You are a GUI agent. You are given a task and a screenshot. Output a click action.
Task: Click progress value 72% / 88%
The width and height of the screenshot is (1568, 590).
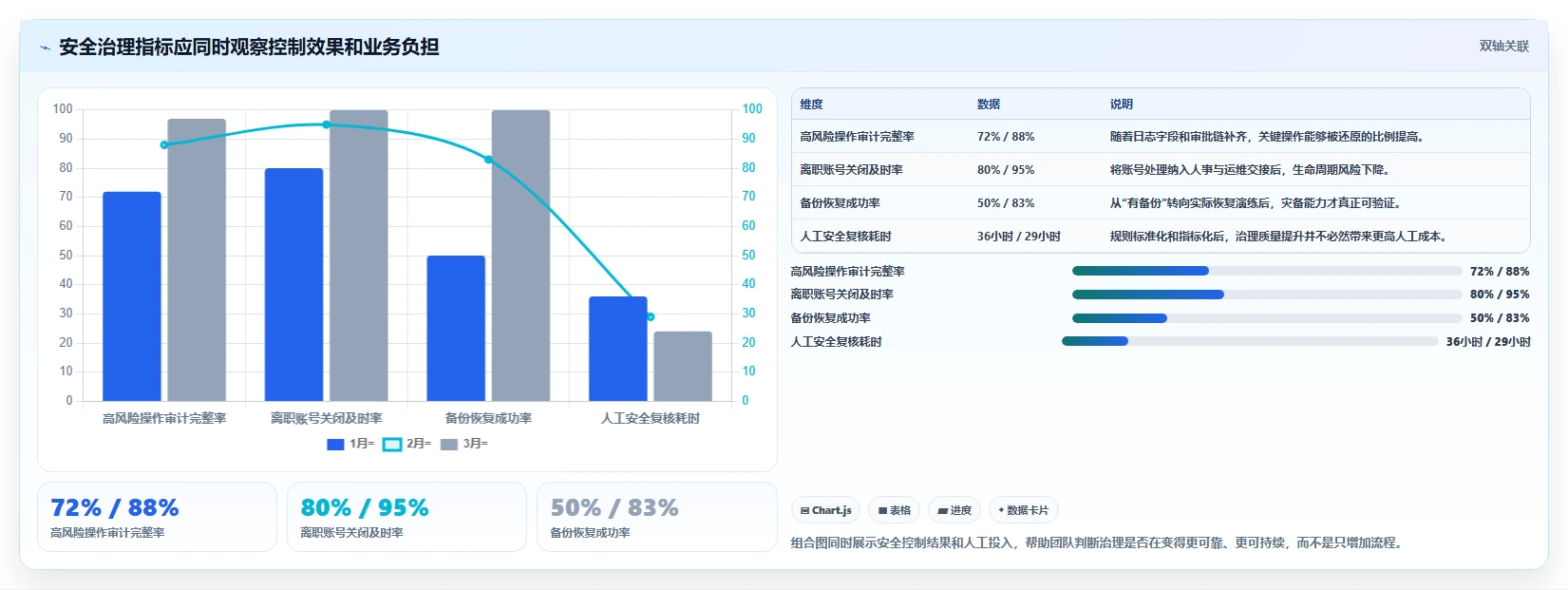click(1500, 272)
